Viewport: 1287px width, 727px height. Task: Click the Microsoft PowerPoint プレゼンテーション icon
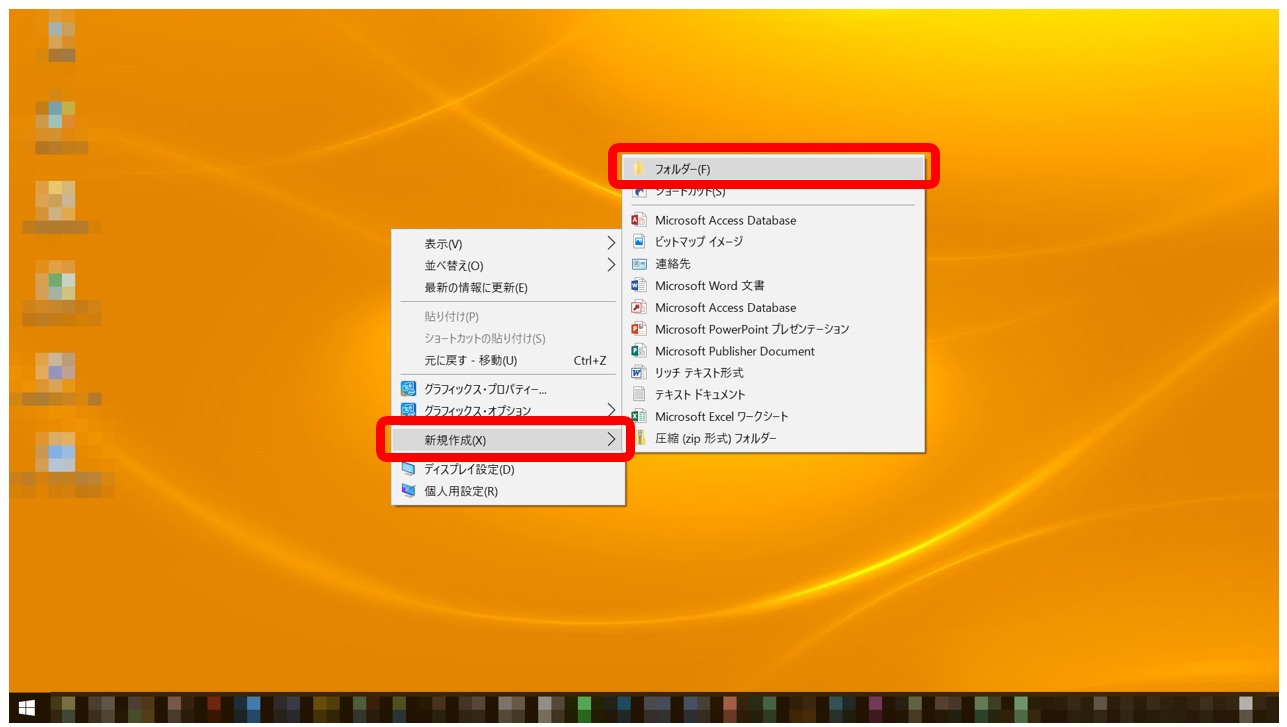[x=639, y=329]
